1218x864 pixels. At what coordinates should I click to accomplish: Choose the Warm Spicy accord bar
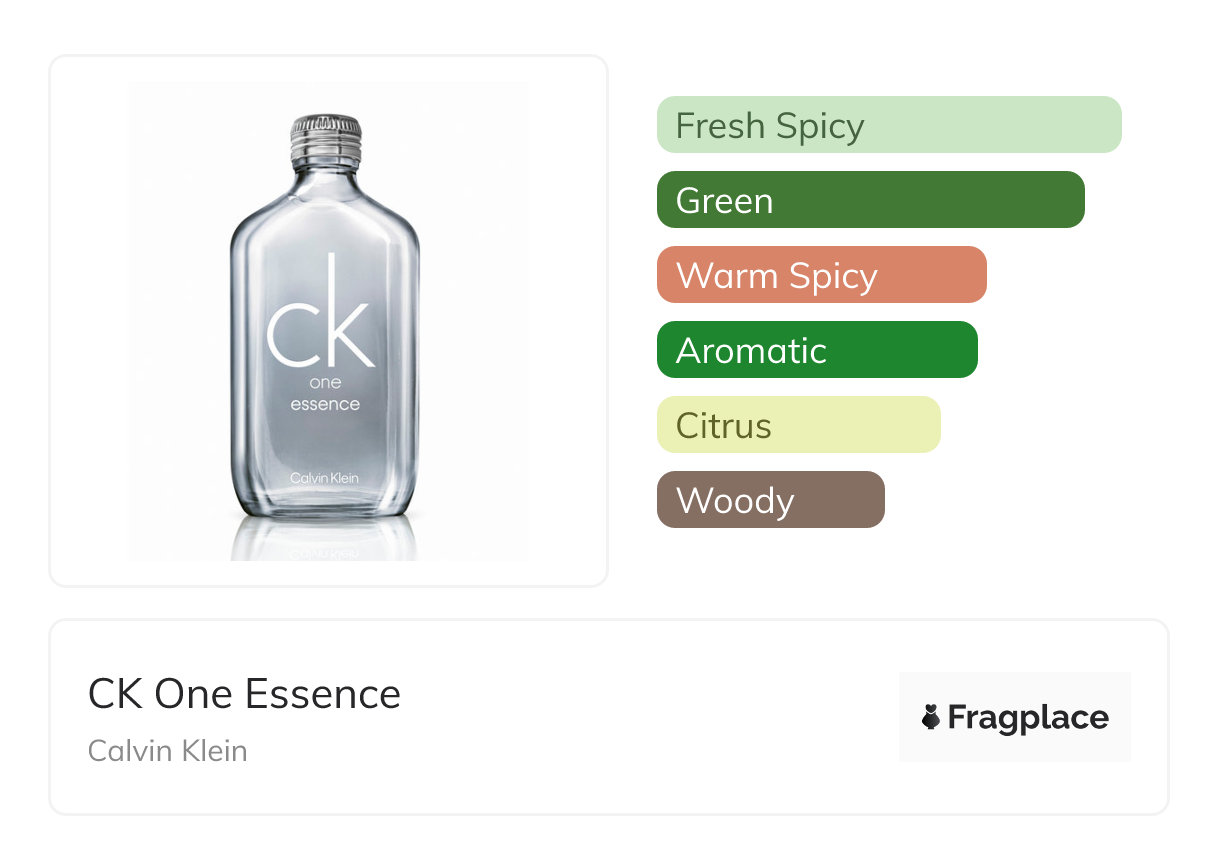coord(821,275)
